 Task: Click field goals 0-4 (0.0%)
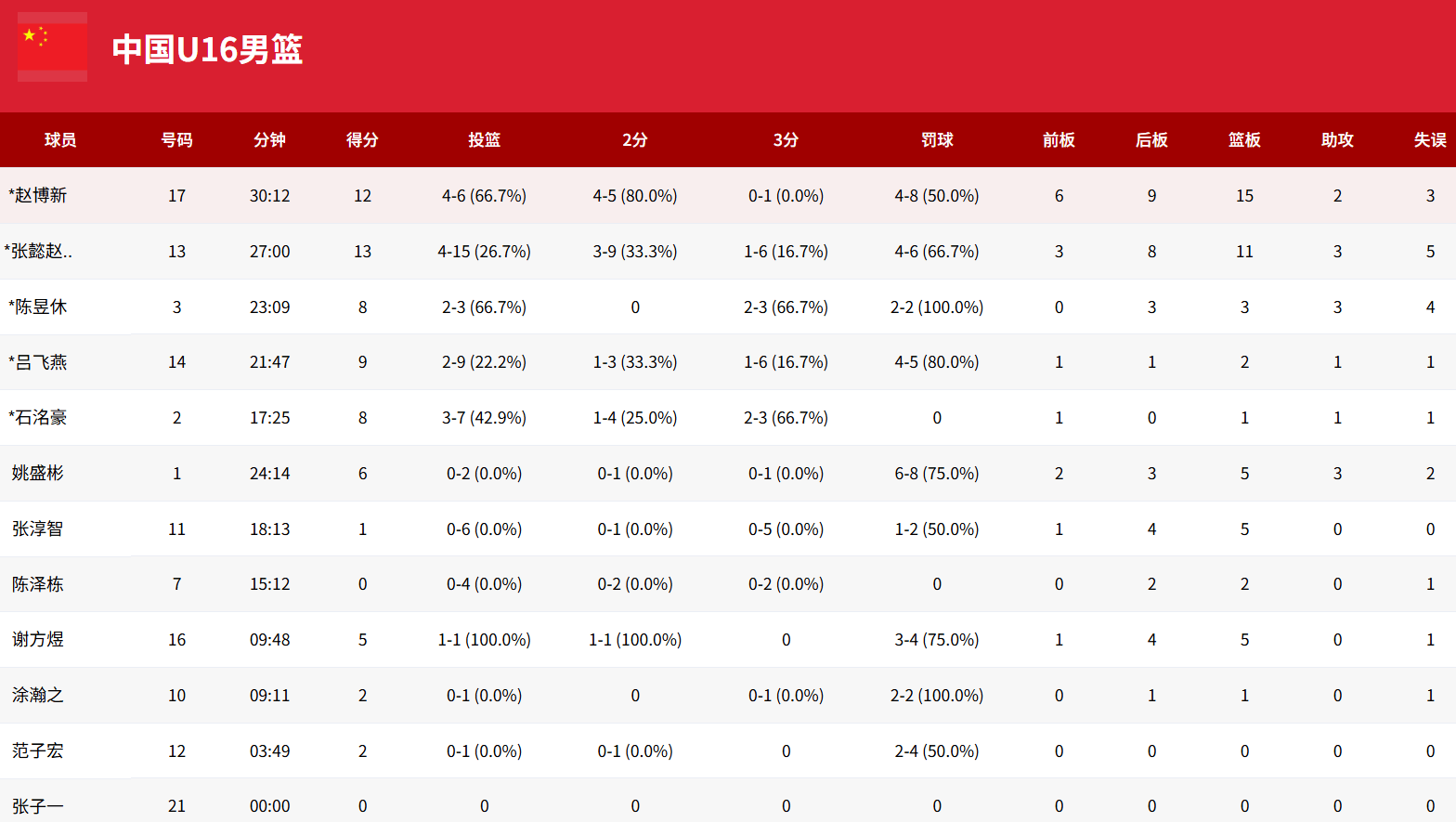pos(484,584)
